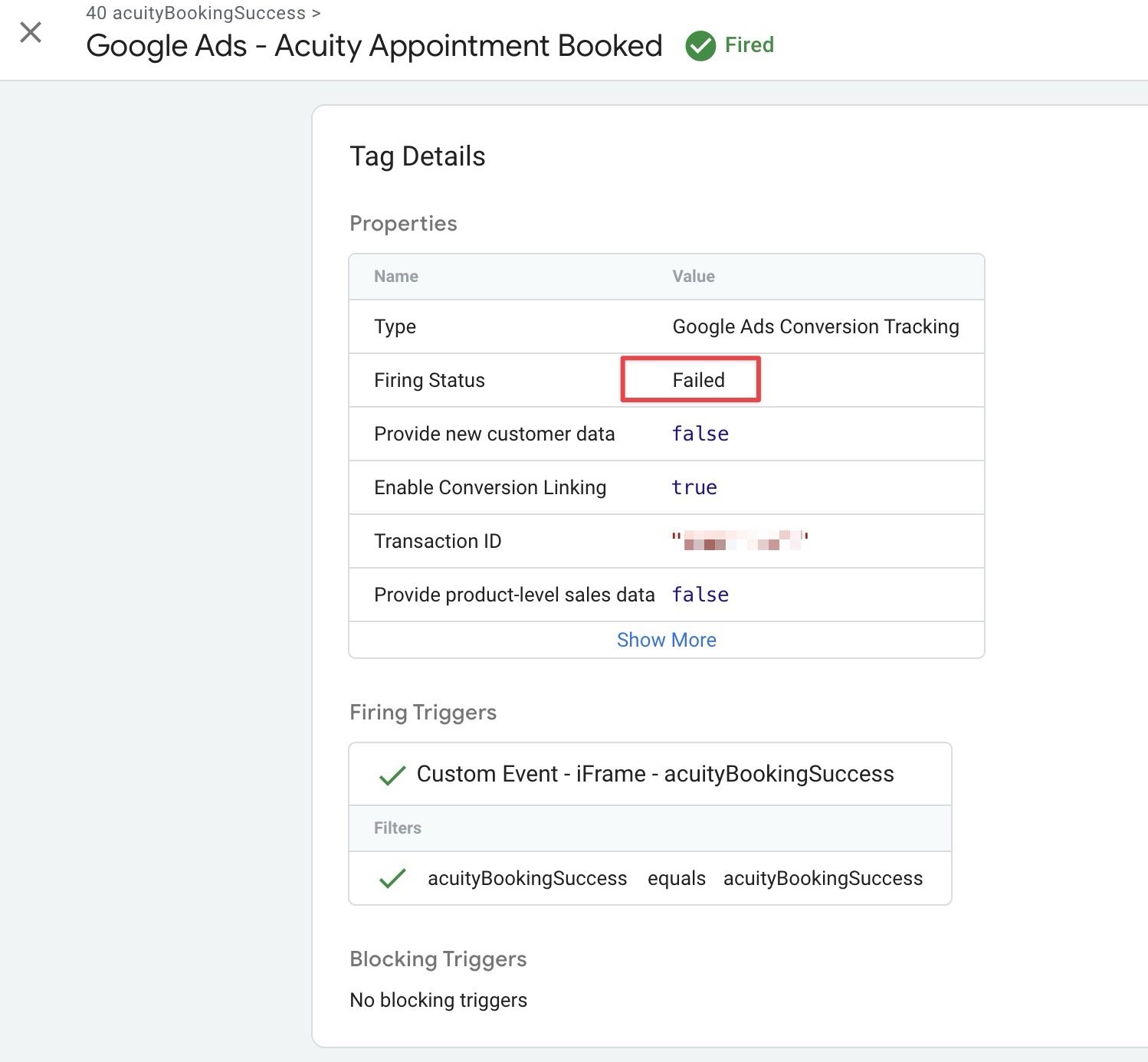
Task: Click false value for product-level sales data
Action: pos(700,595)
